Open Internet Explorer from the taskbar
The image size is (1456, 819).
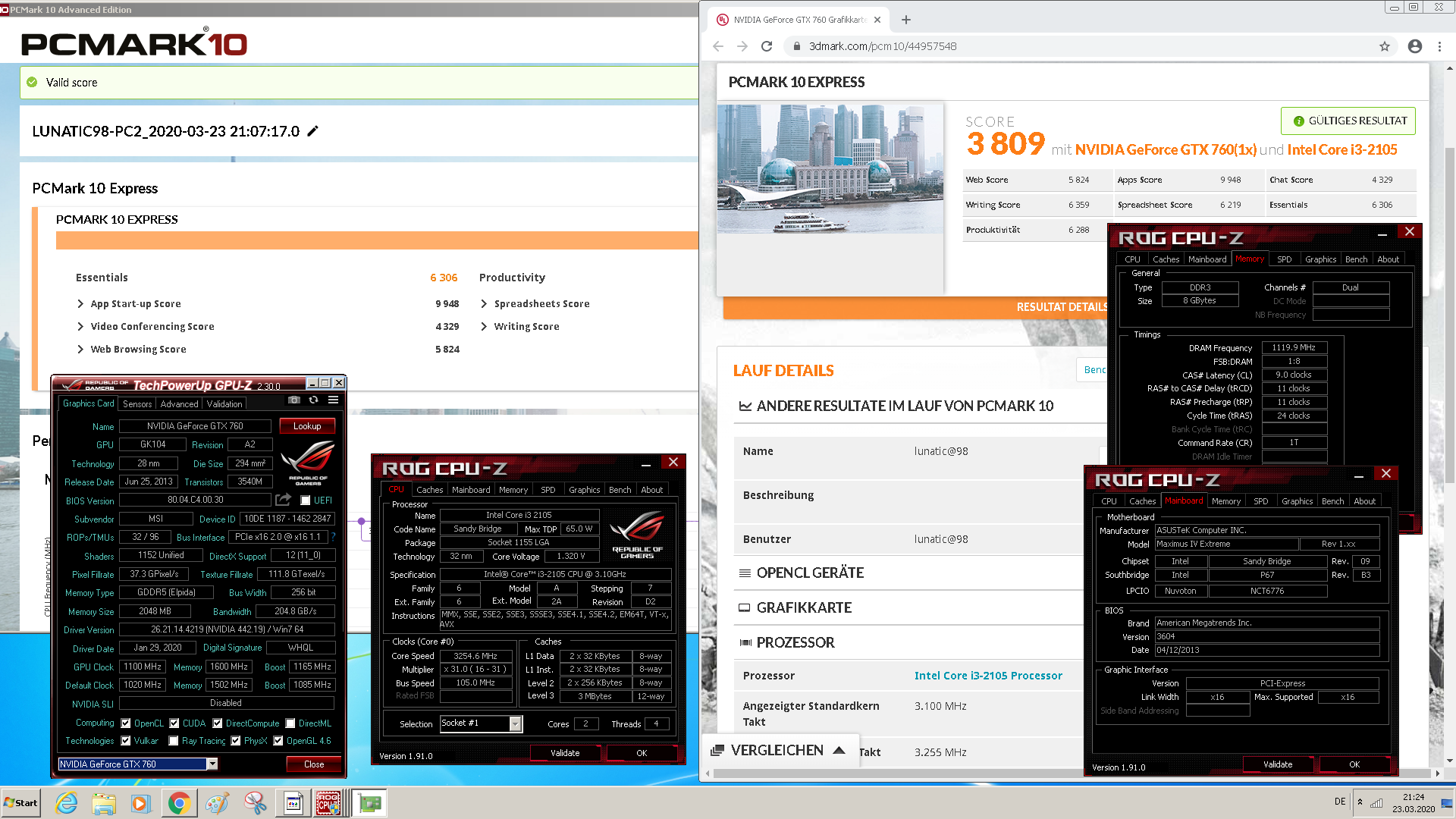67,803
